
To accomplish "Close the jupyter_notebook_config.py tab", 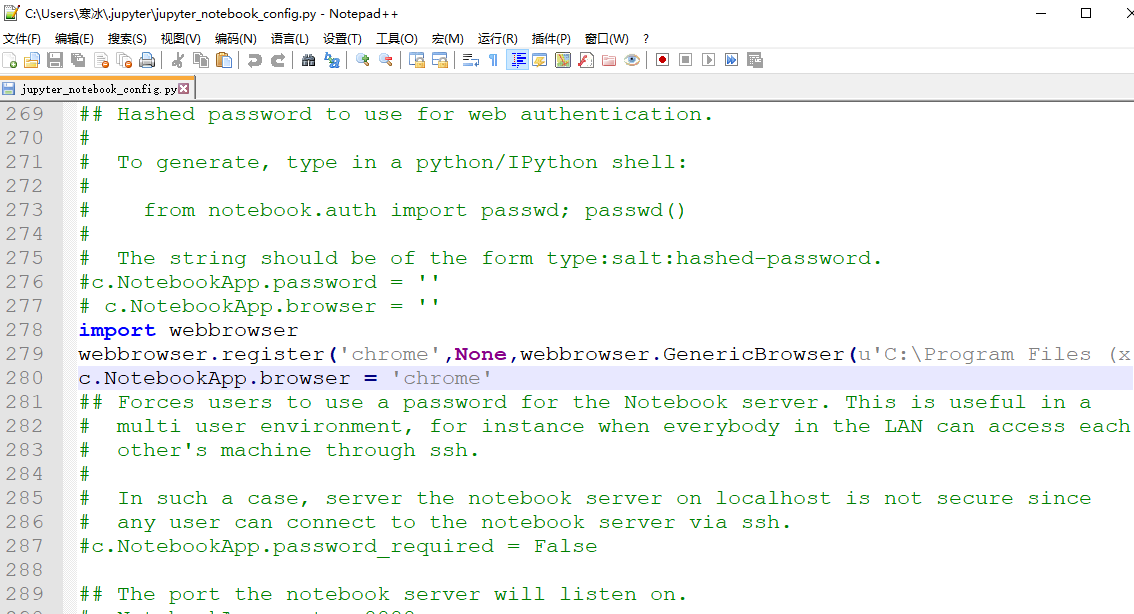I will tap(182, 87).
